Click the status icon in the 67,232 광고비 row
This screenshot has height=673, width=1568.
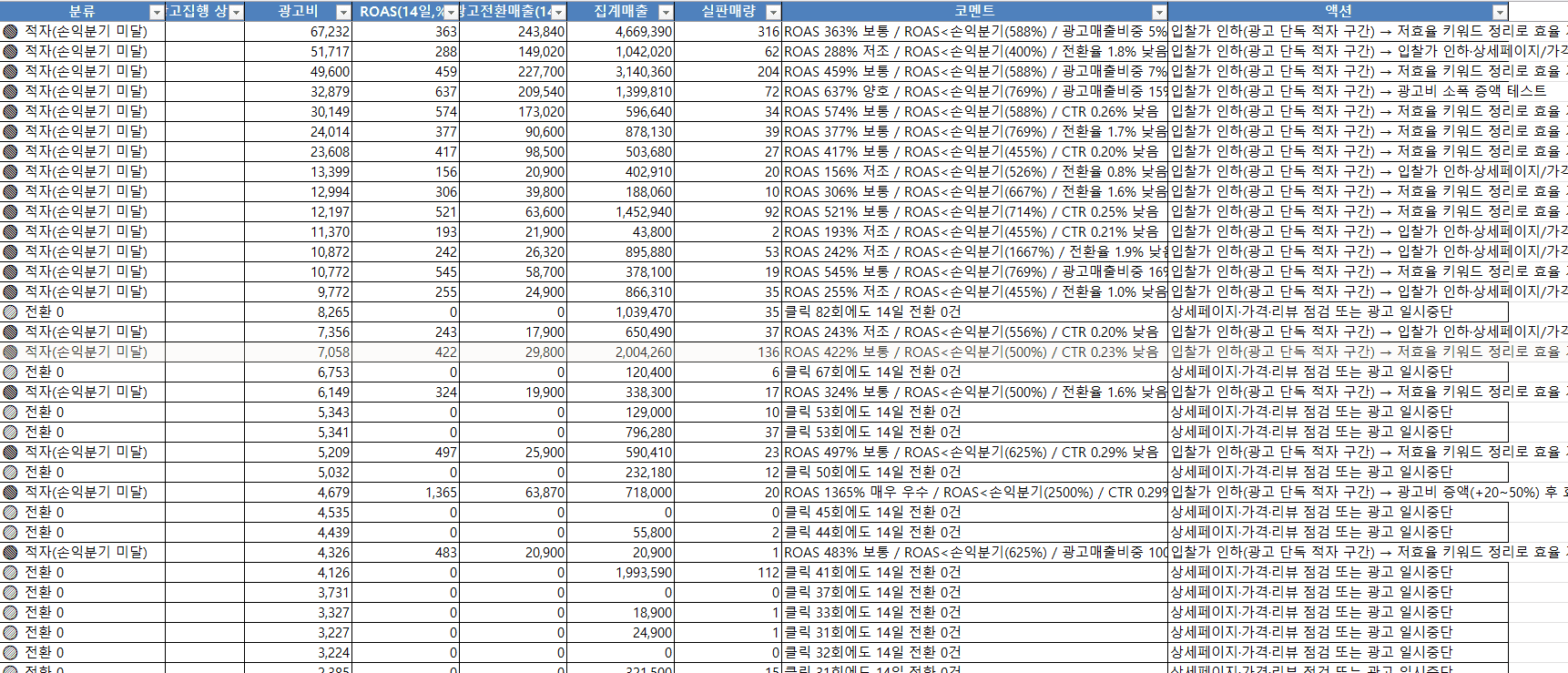point(10,31)
